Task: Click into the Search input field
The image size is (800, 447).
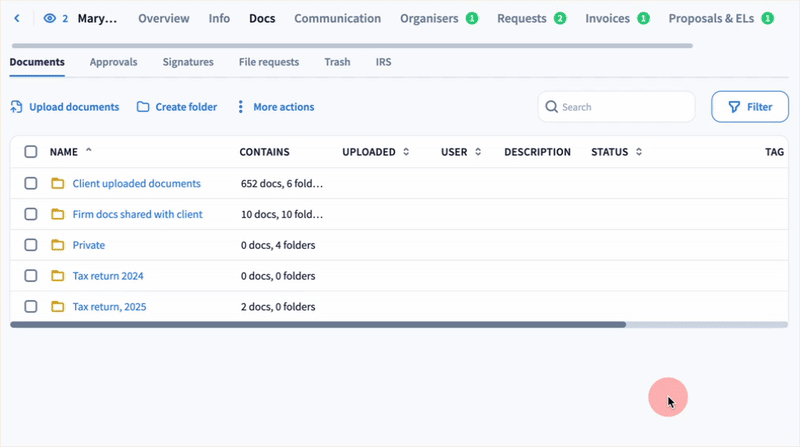Action: 624,107
